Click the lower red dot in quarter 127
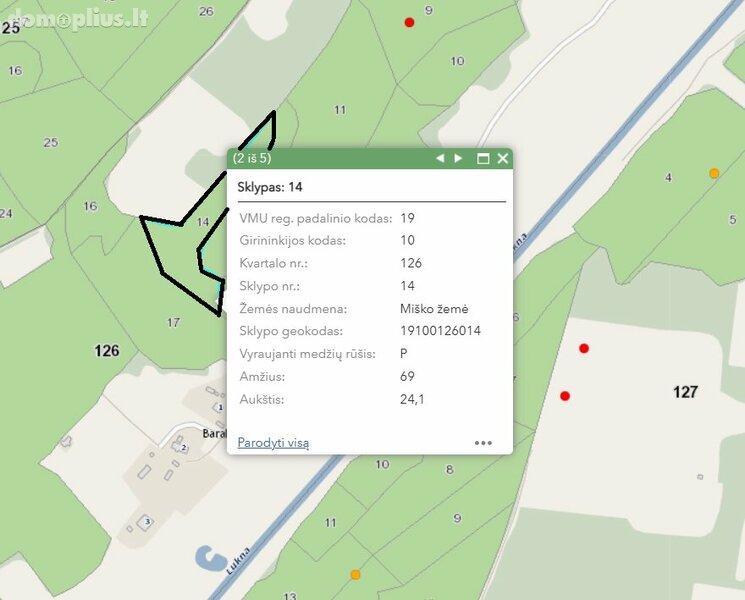 tap(565, 396)
